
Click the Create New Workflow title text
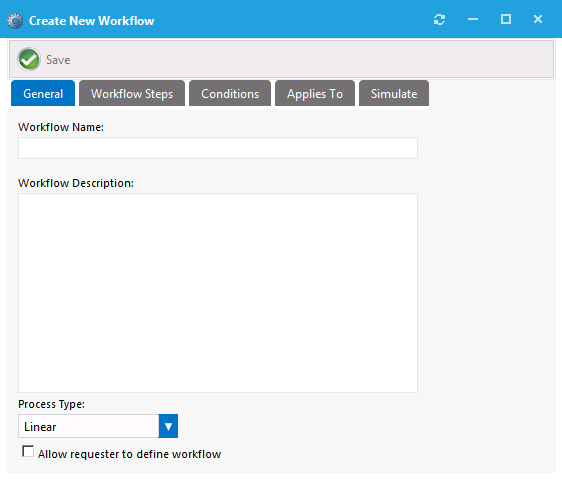[91, 21]
